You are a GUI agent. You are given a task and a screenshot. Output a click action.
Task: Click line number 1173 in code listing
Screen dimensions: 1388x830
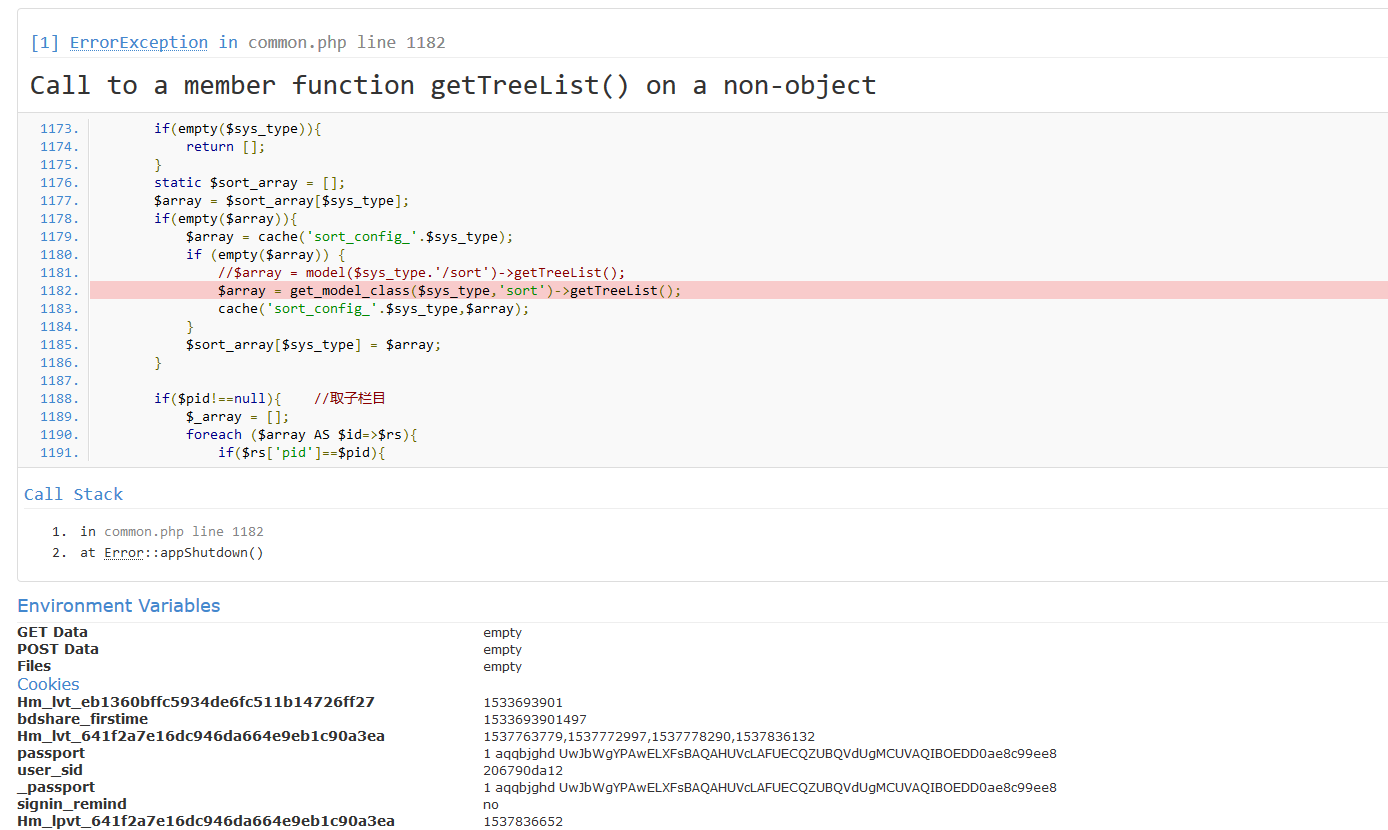[59, 129]
